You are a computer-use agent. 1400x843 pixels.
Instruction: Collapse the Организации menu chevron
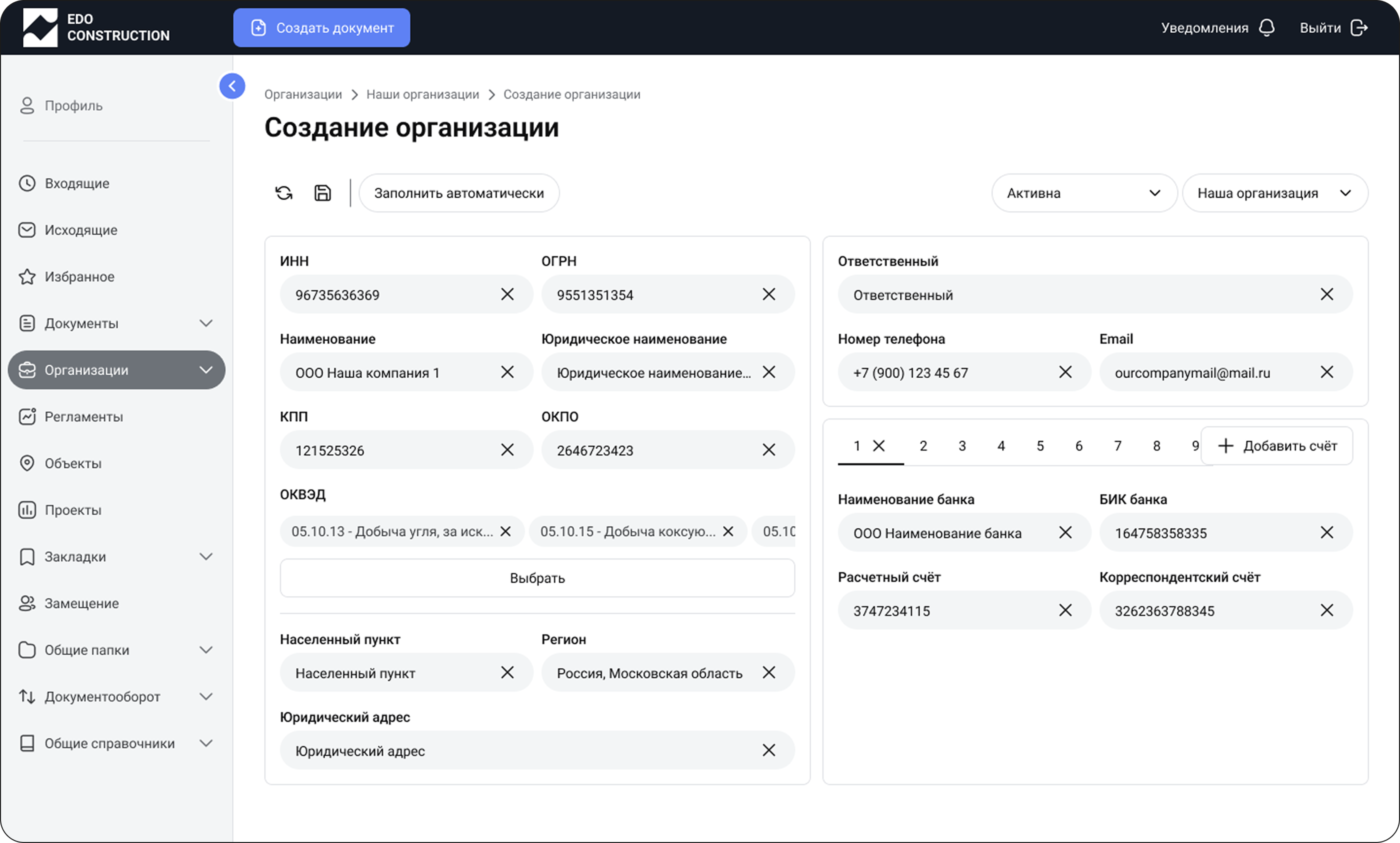206,370
